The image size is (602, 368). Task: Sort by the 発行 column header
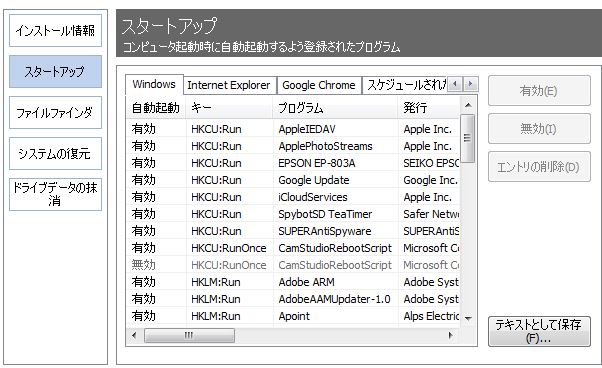click(429, 108)
